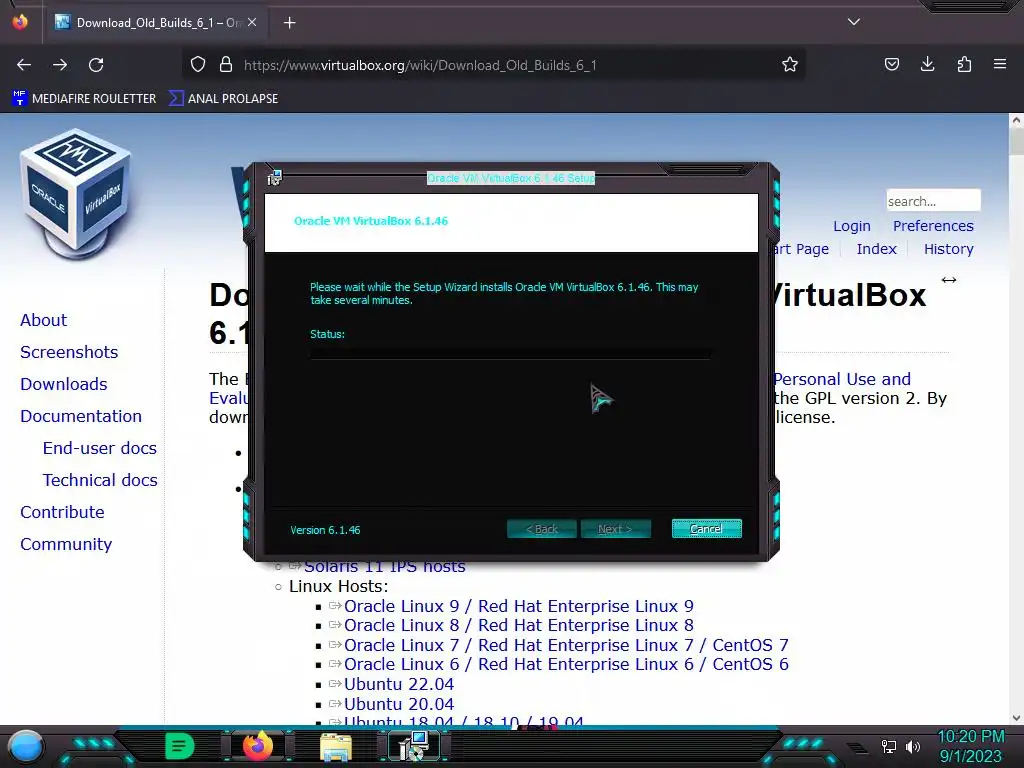Click the VirtualBox Oracle cube logo
The width and height of the screenshot is (1024, 768).
click(x=75, y=193)
